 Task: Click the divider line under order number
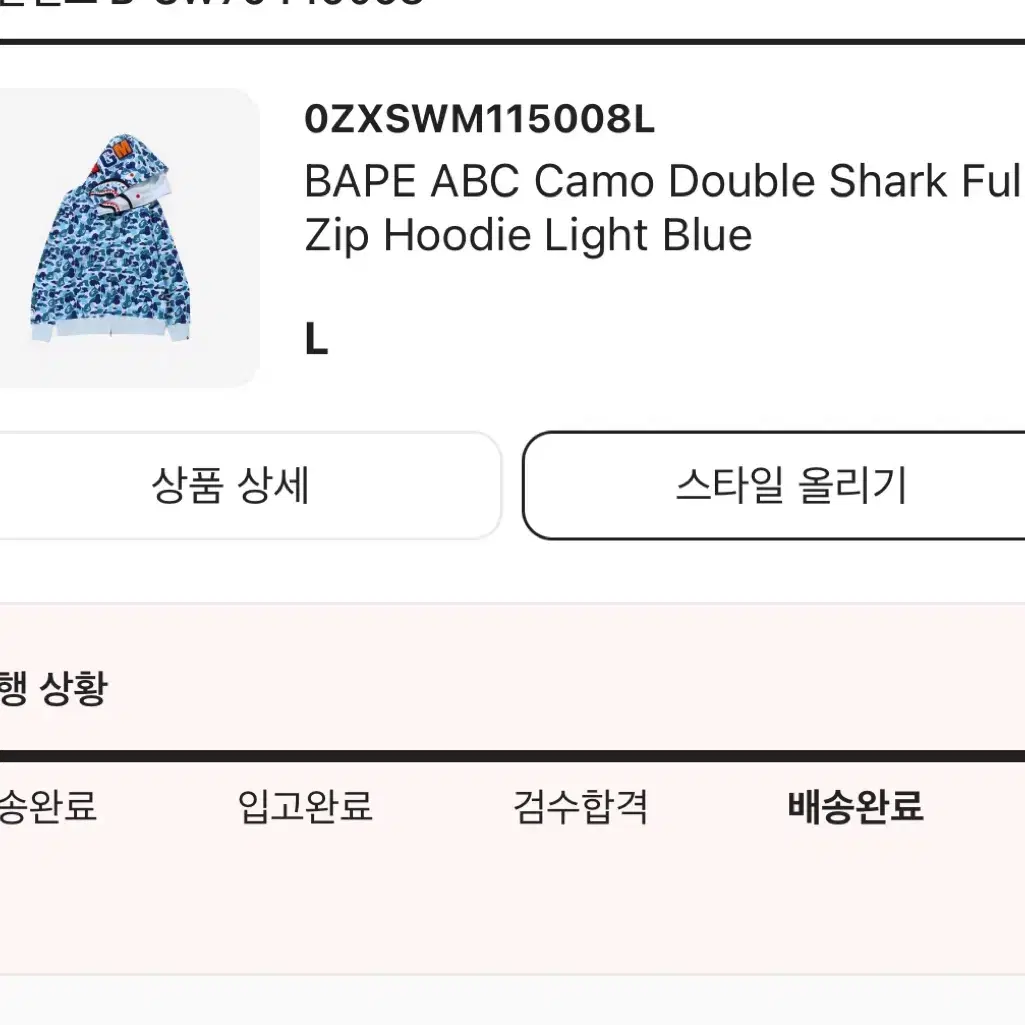pos(512,42)
